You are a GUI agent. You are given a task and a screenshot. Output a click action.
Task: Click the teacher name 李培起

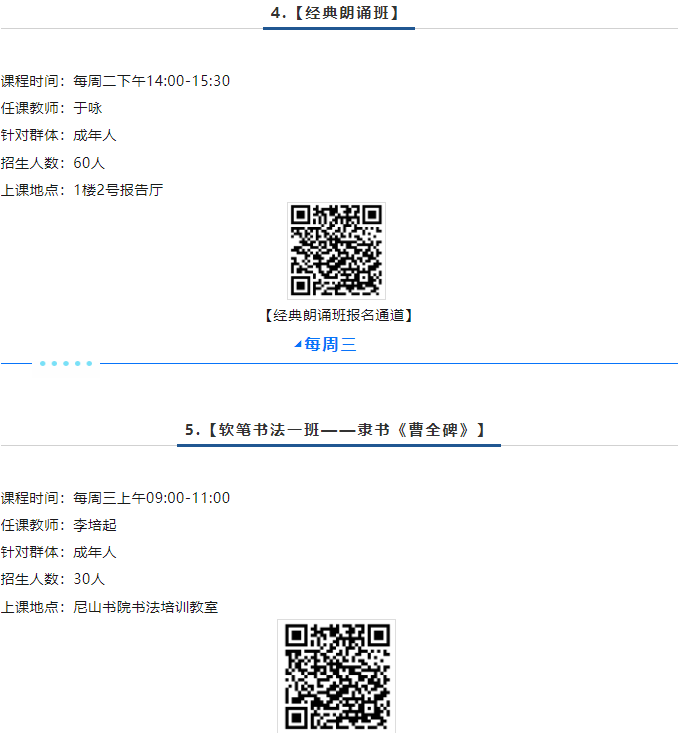[95, 525]
